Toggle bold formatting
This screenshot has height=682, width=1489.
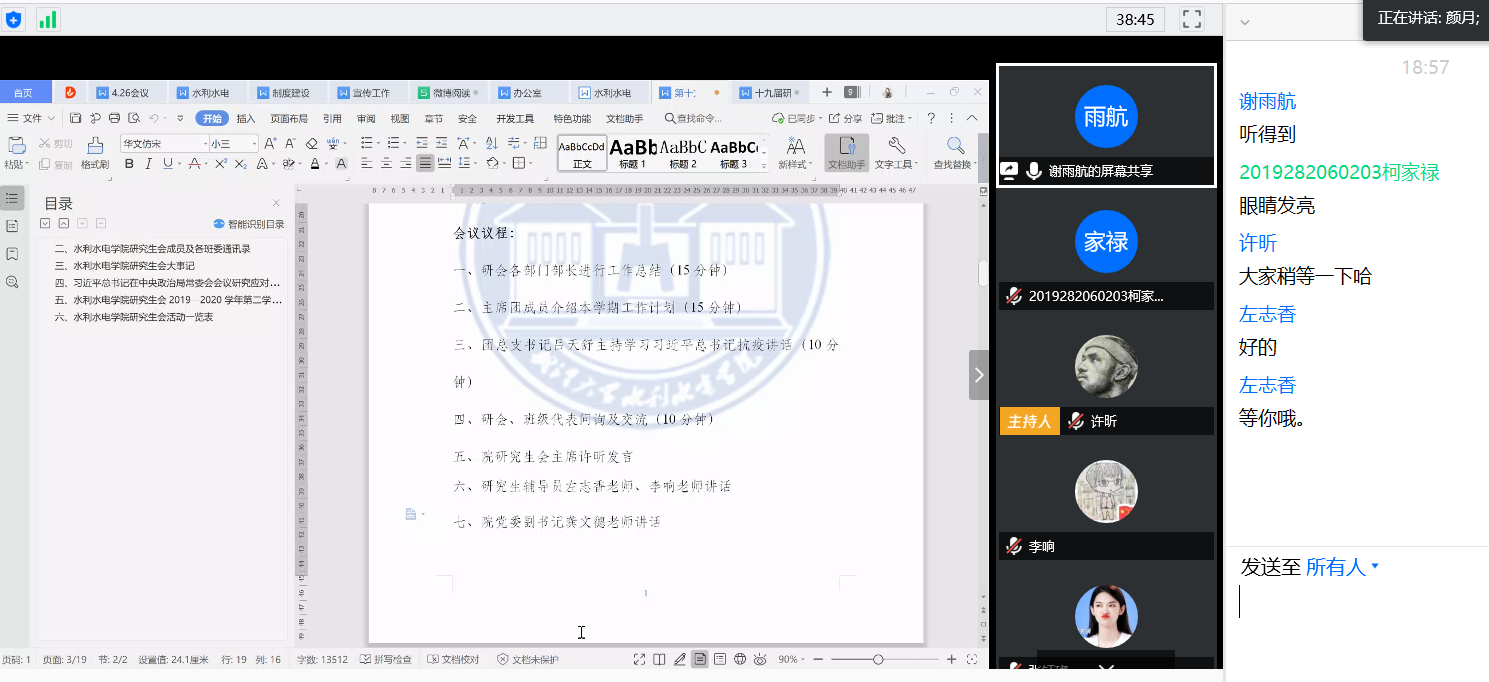129,162
